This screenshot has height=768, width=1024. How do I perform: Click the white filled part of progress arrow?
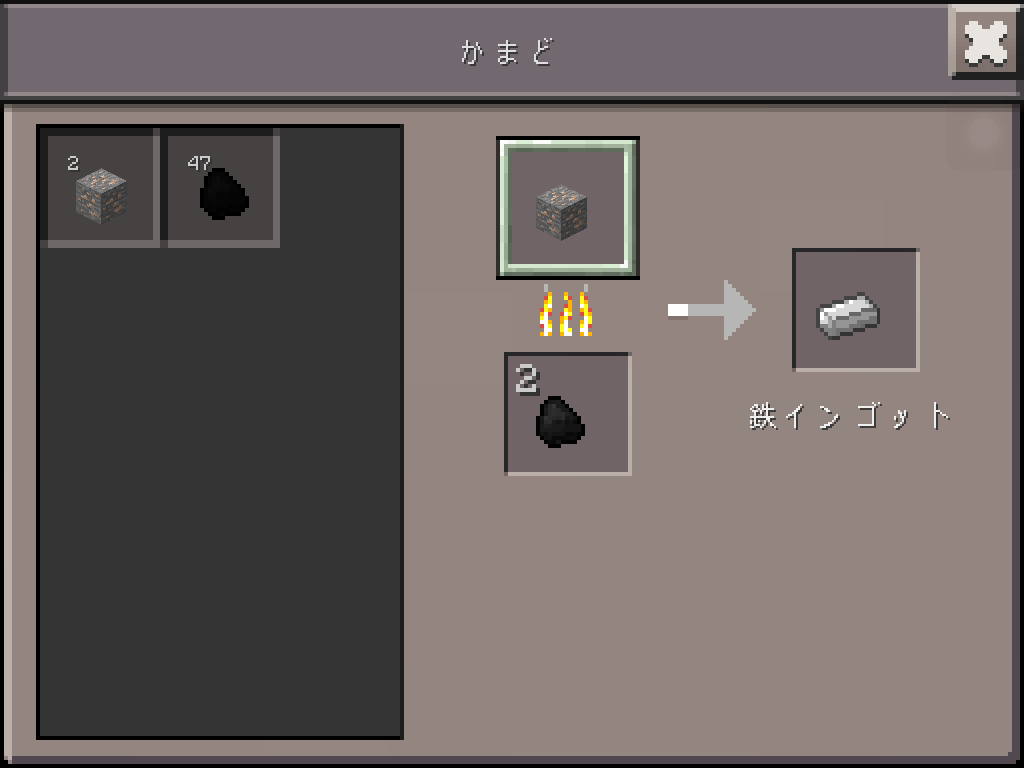pyautogui.click(x=678, y=310)
